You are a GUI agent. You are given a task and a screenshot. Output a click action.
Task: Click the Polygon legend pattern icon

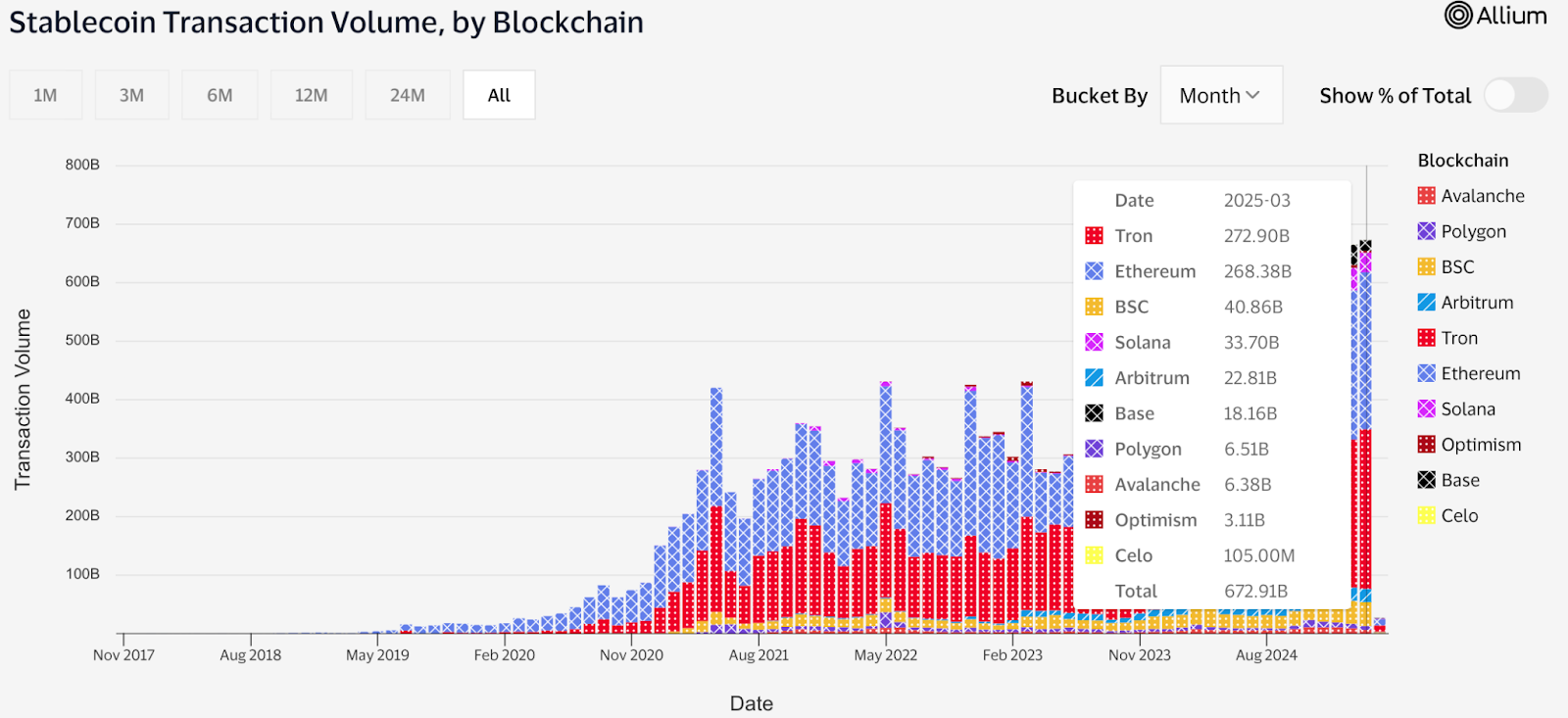[1427, 231]
